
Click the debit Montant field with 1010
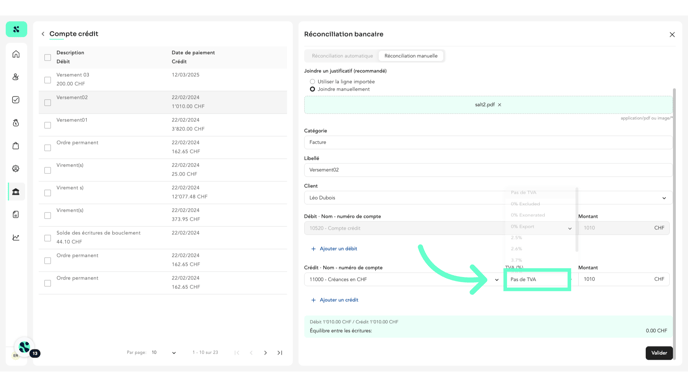[624, 228]
